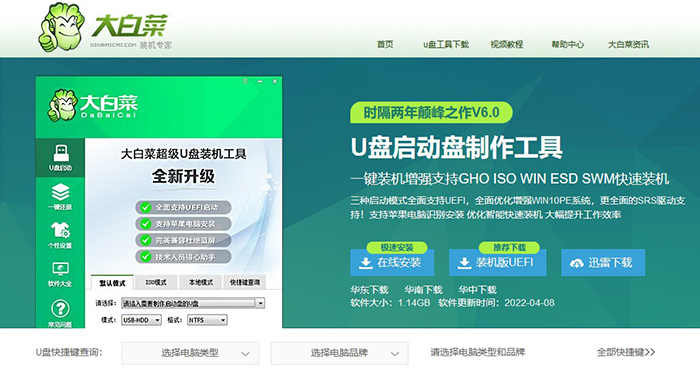Screen dimensions: 700x375
Task: Click the 大白菜超级U盘装机工具 title text
Action: pos(183,154)
